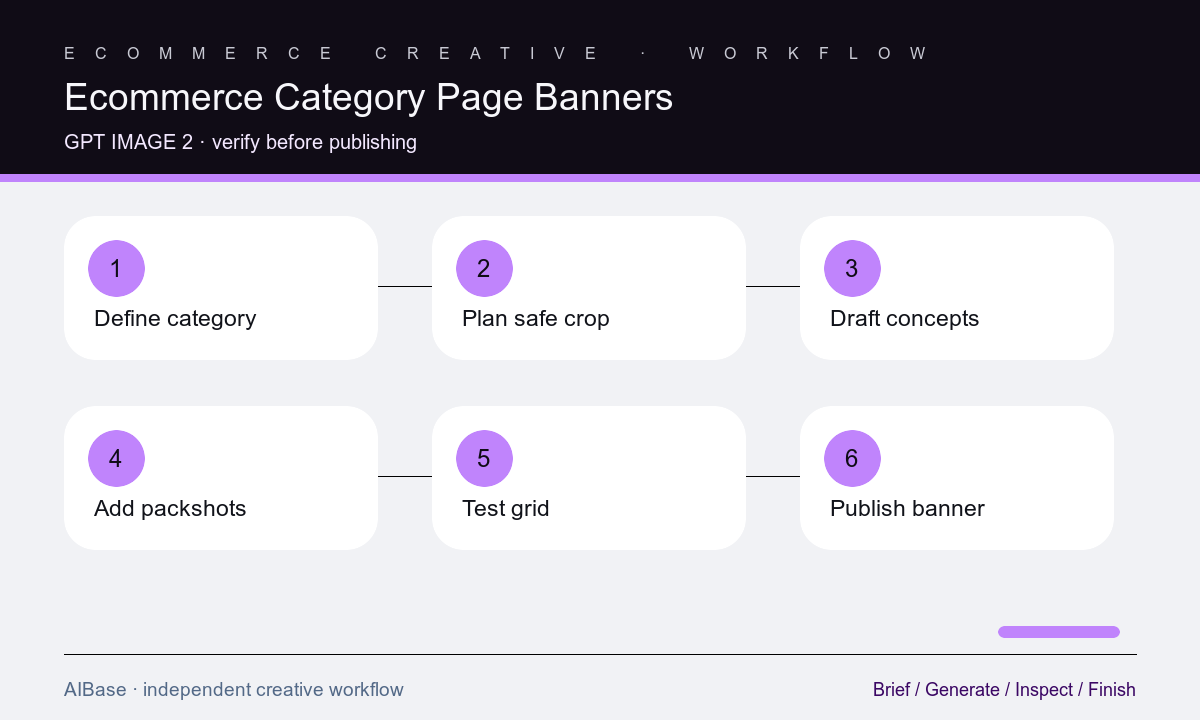Click the 'Ecommerce Category Page Banners' title
Viewport: 1200px width, 720px height.
(368, 98)
